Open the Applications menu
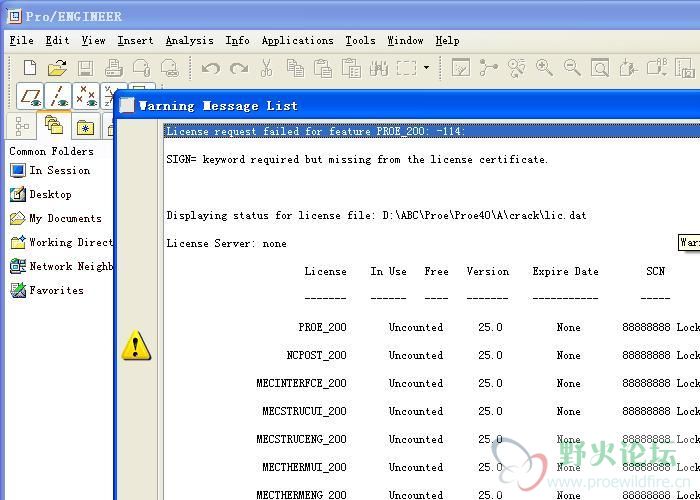700x500 pixels. [x=297, y=41]
